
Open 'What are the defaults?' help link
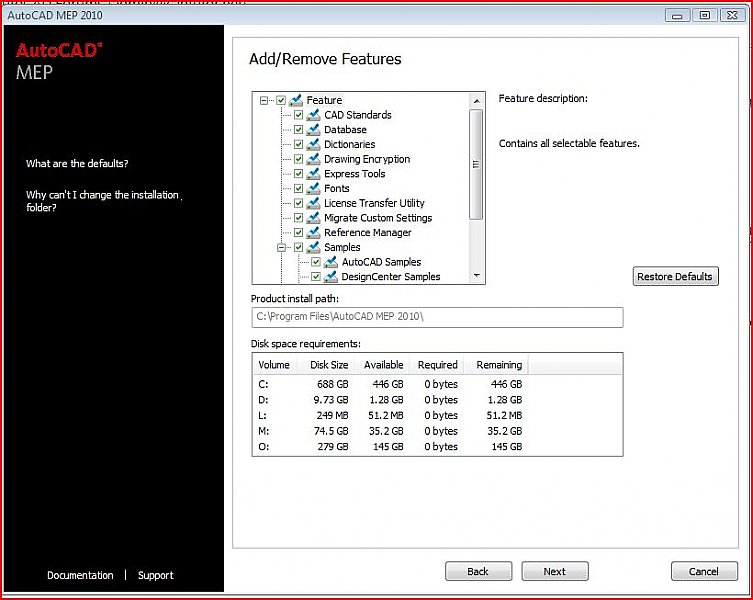point(77,163)
